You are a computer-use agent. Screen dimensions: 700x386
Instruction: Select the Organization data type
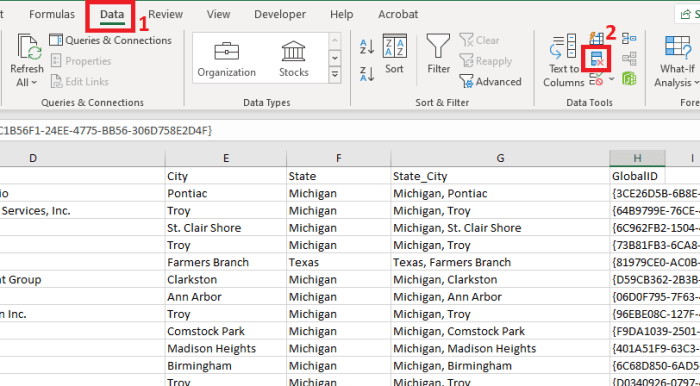pos(226,59)
